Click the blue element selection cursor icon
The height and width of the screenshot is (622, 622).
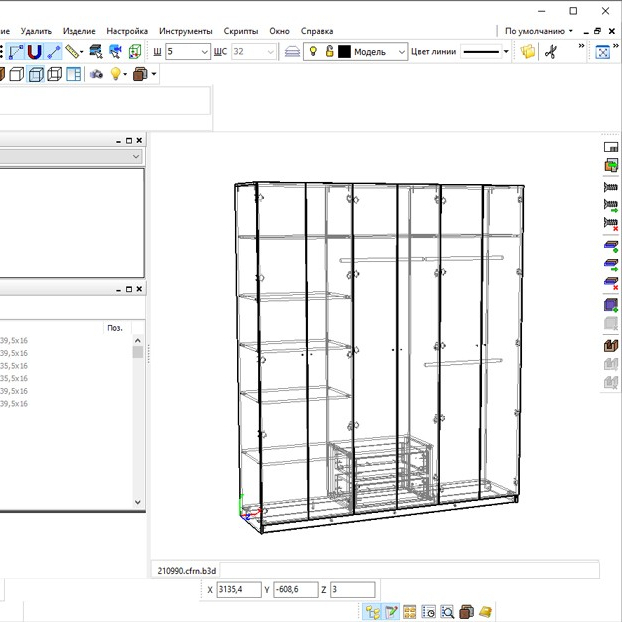[x=115, y=52]
